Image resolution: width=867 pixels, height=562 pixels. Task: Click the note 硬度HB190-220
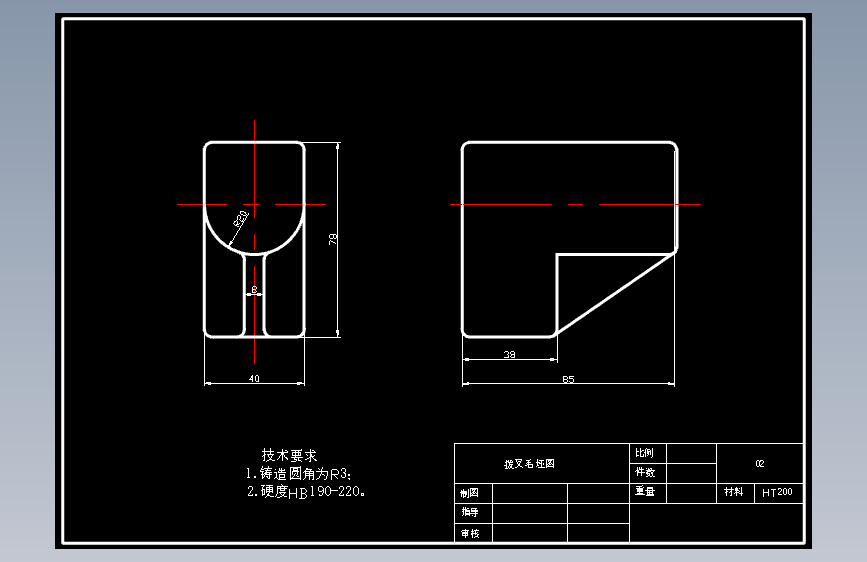point(306,491)
